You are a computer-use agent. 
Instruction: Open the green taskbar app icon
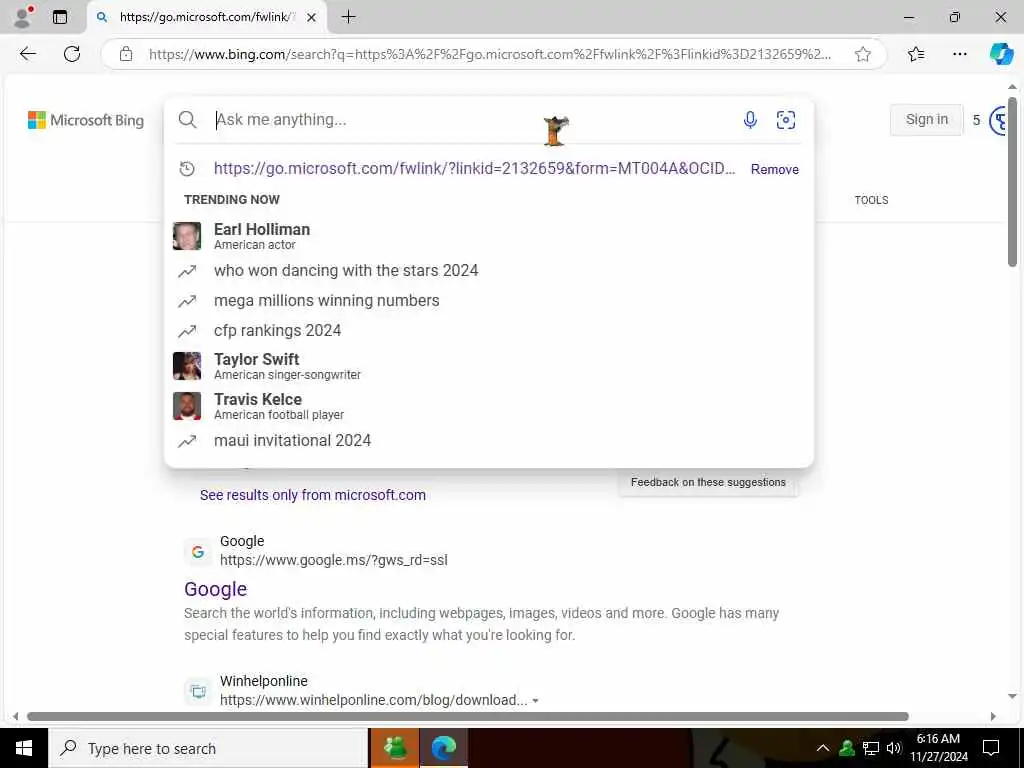(394, 748)
